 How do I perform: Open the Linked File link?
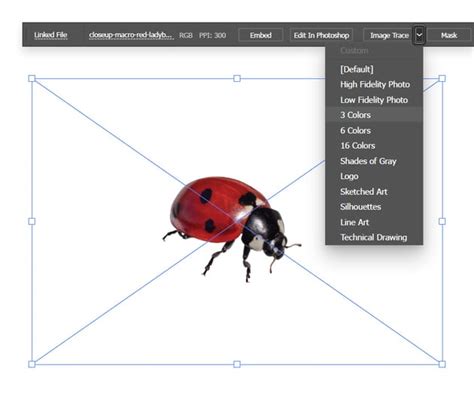(x=51, y=35)
